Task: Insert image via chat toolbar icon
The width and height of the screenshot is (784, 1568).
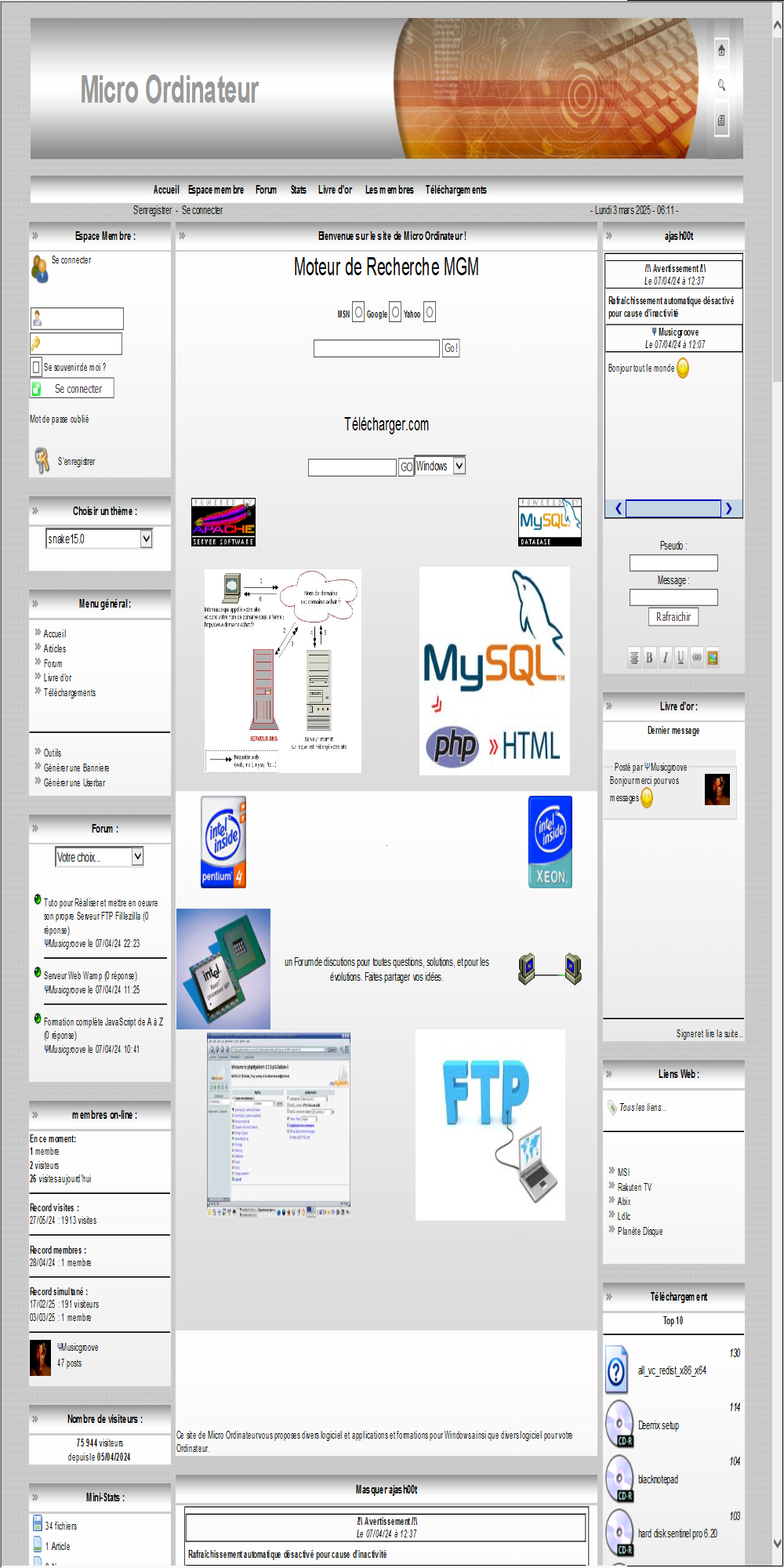Action: pos(712,658)
